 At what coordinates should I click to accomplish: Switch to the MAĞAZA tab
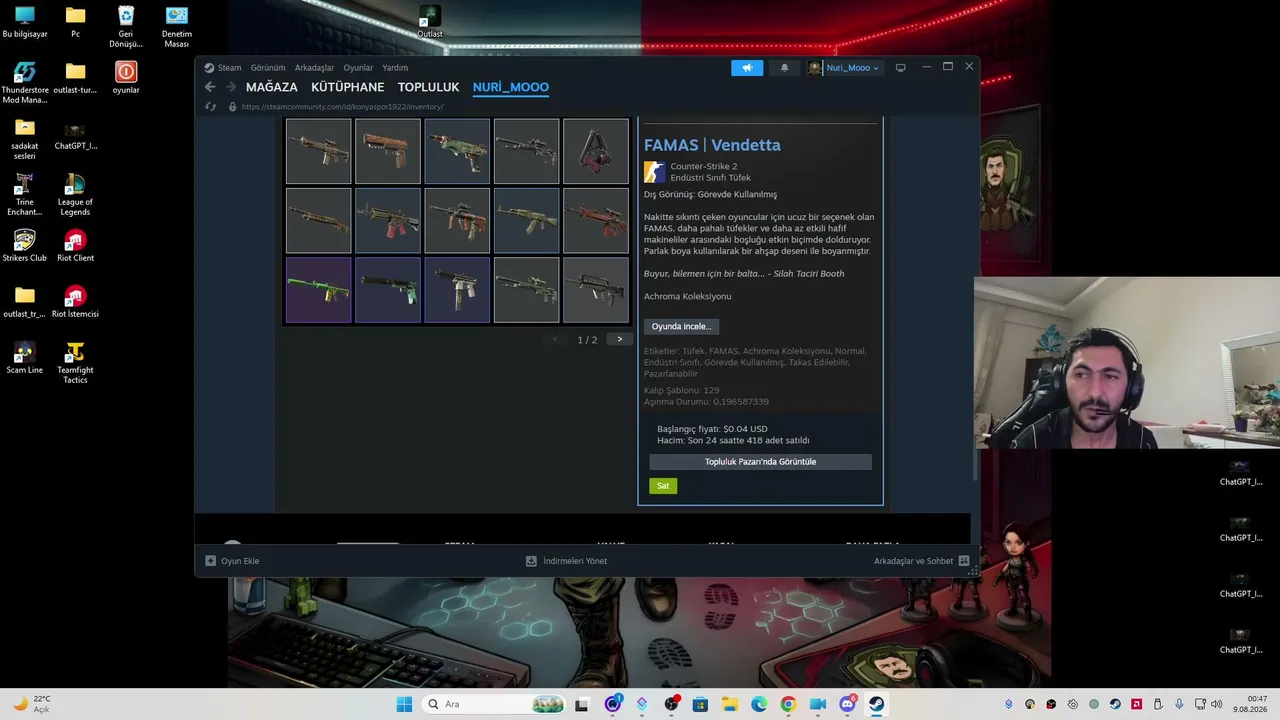click(272, 87)
